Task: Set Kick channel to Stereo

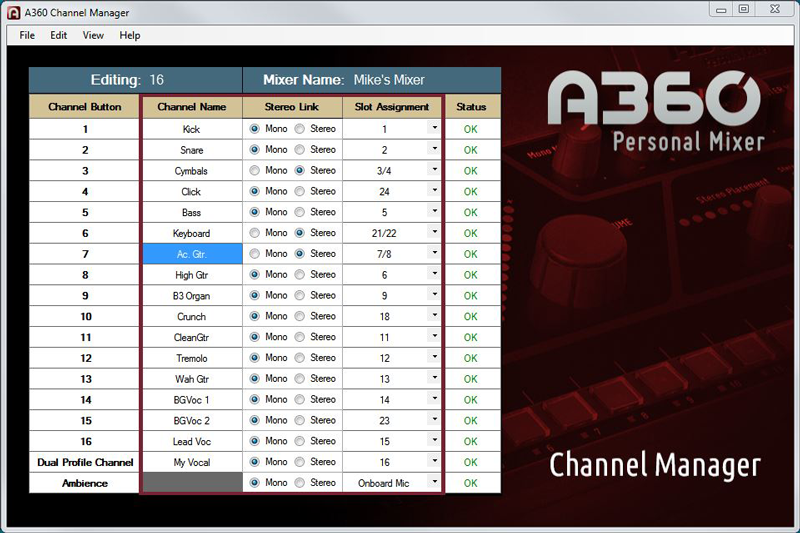Action: pos(301,129)
